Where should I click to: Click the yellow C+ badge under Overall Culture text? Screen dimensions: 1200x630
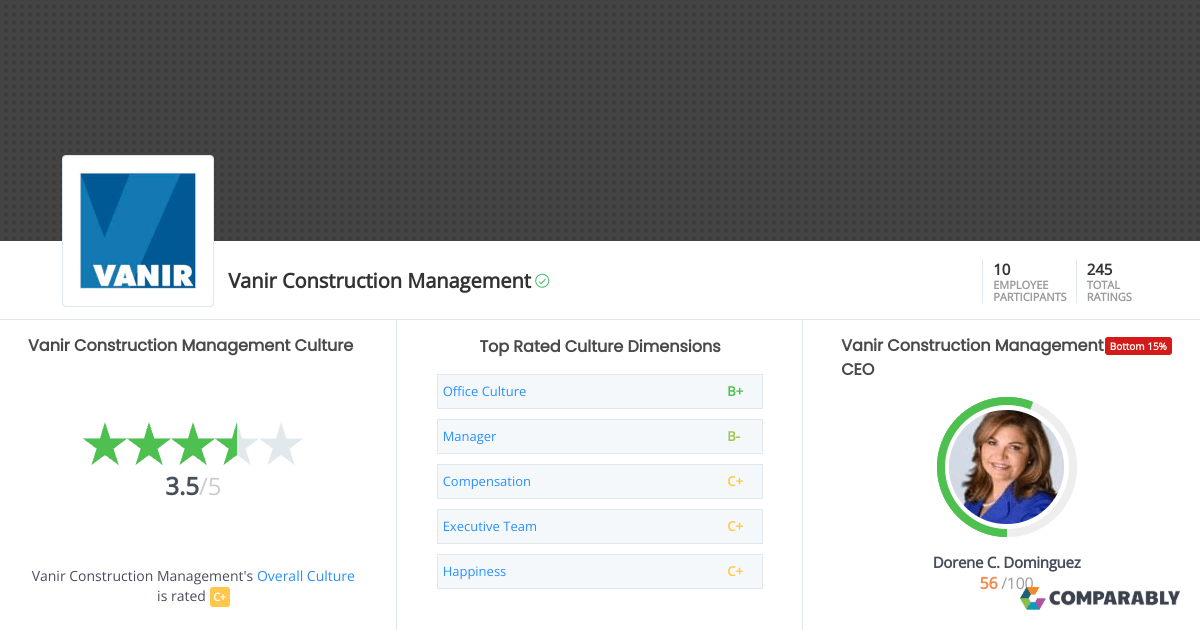click(x=218, y=597)
